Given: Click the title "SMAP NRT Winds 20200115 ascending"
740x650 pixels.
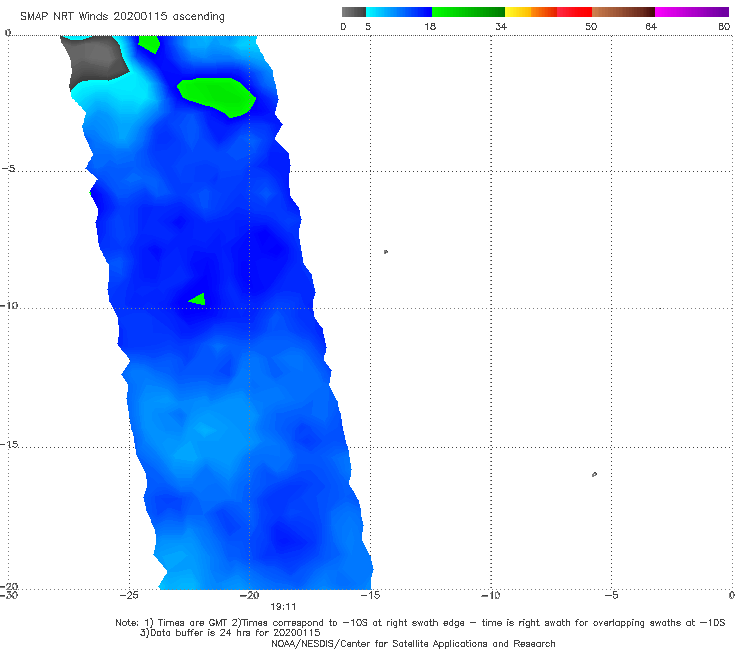Looking at the screenshot, I should click(122, 16).
